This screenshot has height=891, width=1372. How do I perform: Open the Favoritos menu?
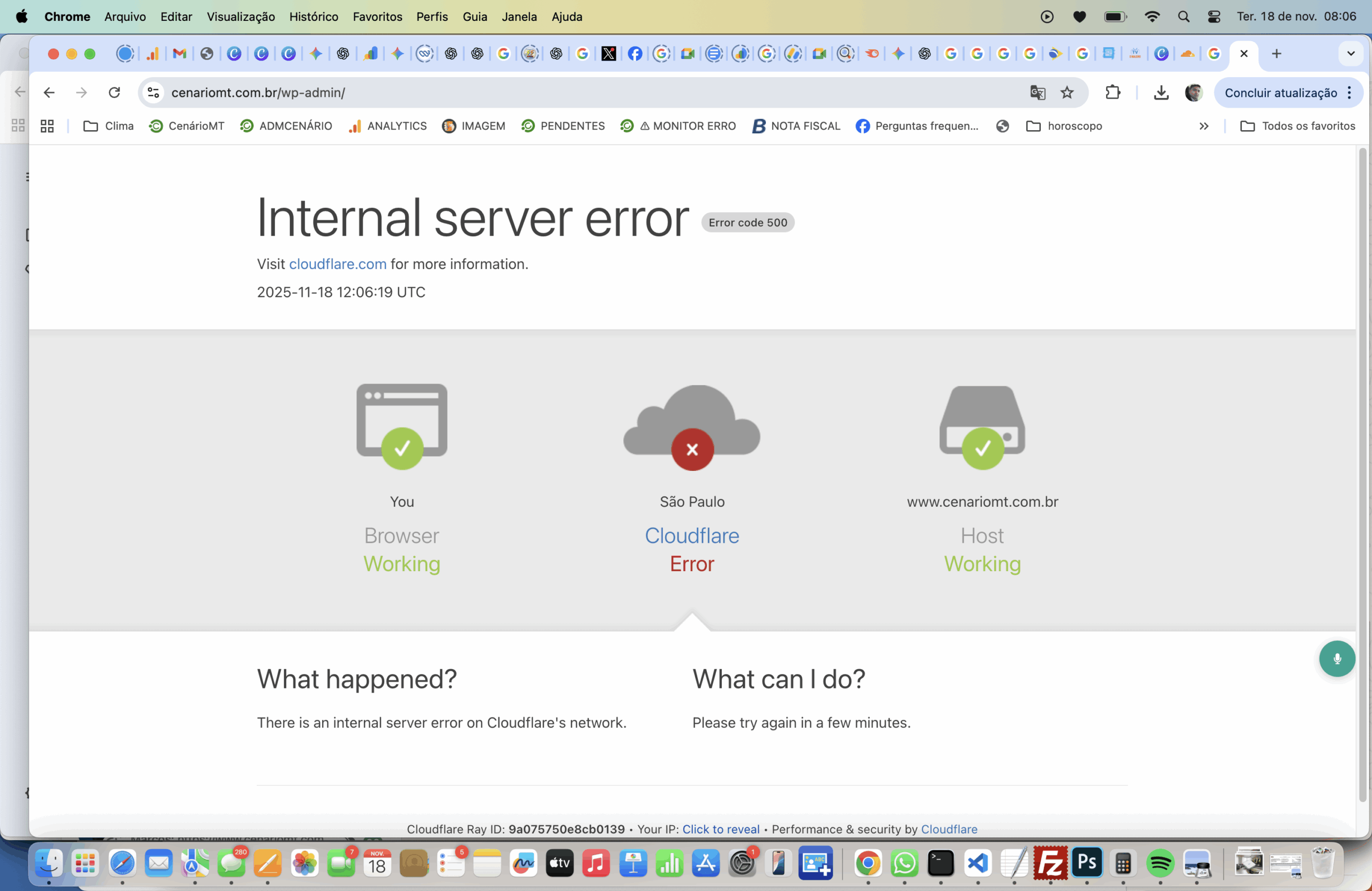pyautogui.click(x=377, y=17)
